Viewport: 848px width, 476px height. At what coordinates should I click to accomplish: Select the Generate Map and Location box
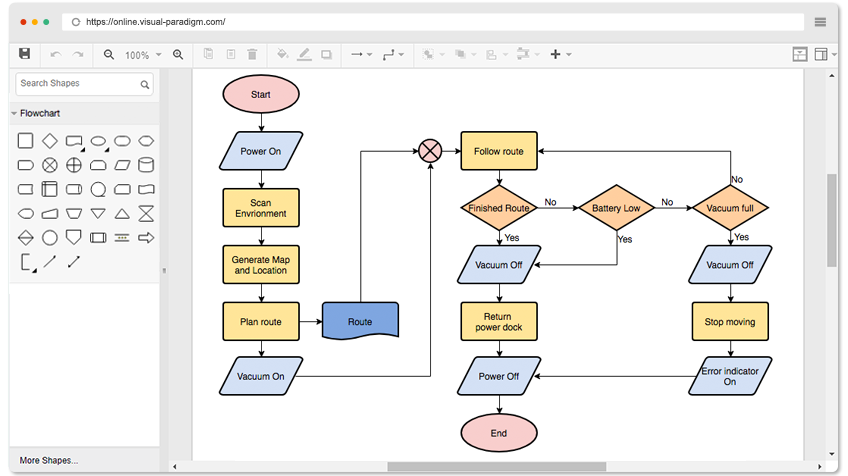[261, 265]
